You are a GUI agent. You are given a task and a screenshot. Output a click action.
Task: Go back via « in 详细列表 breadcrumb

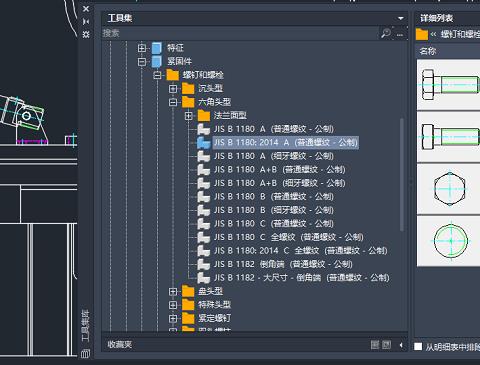(433, 34)
